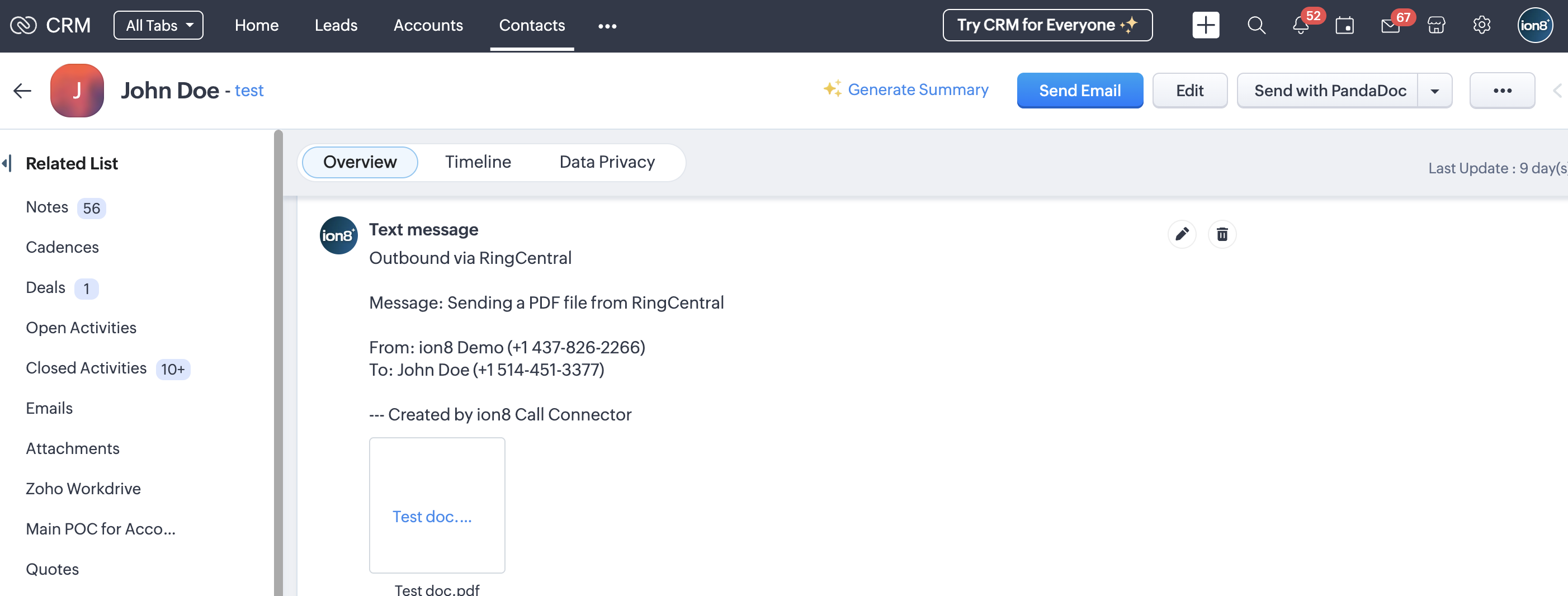
Task: Click 'Last Update : 9 day(s' text
Action: [x=1498, y=168]
